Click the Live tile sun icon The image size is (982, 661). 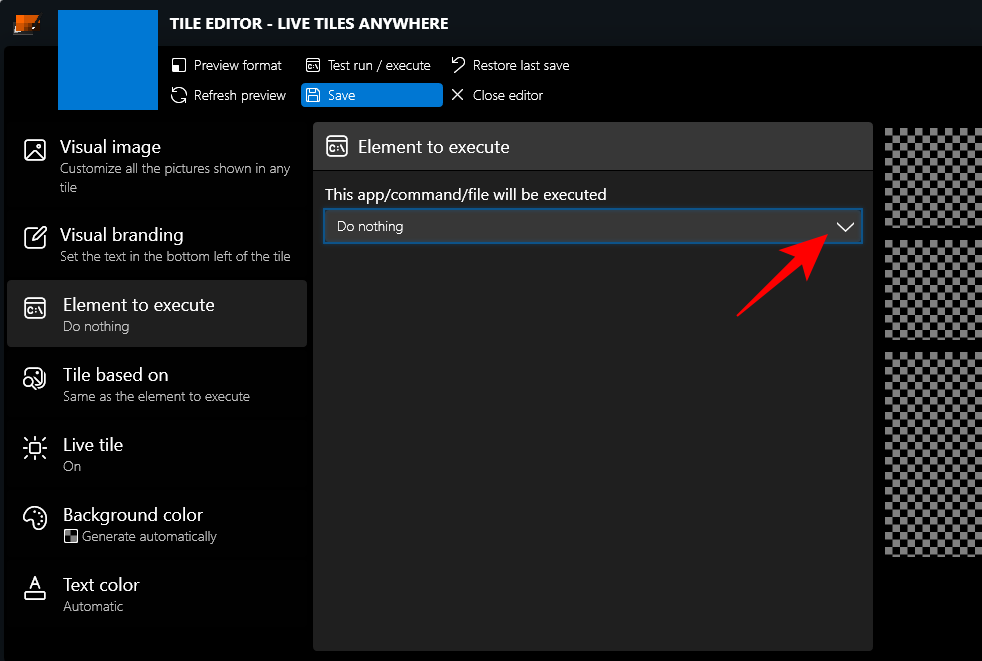(x=35, y=448)
